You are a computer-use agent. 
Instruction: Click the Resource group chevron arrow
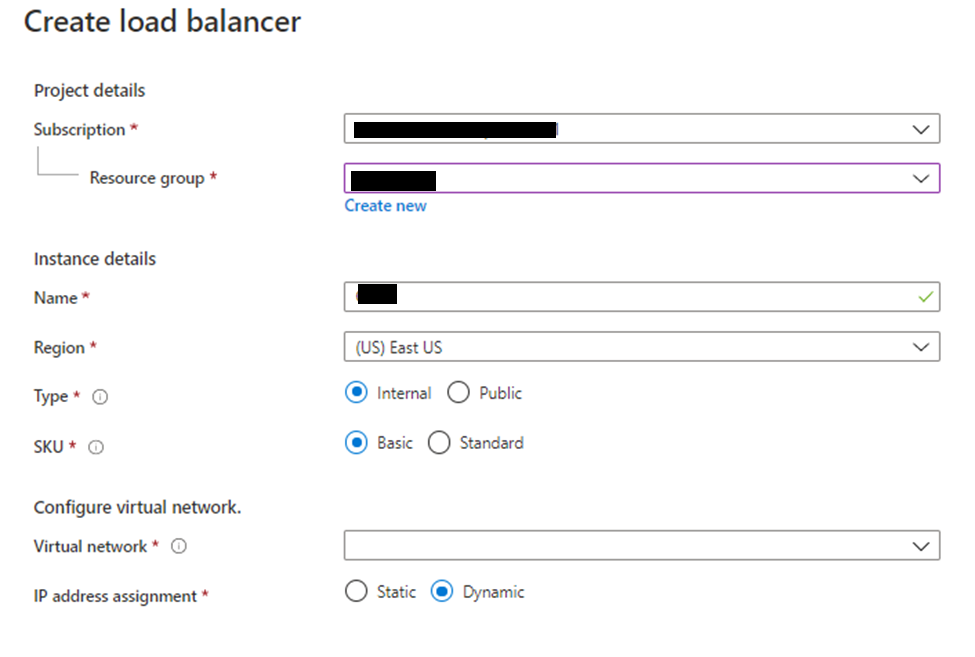click(921, 179)
